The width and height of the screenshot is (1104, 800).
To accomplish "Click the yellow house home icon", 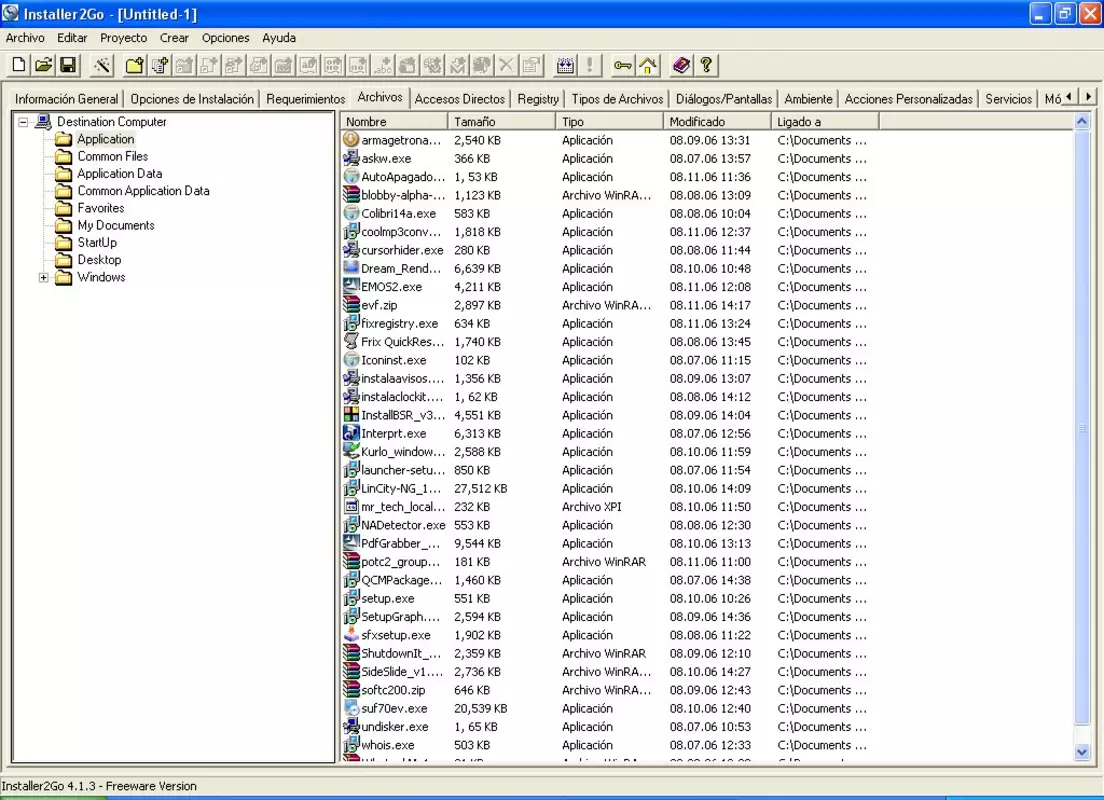I will pyautogui.click(x=648, y=65).
